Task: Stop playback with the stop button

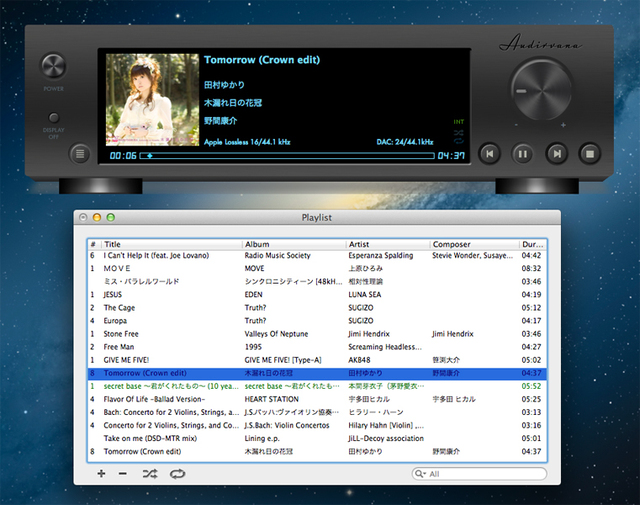Action: [589, 154]
